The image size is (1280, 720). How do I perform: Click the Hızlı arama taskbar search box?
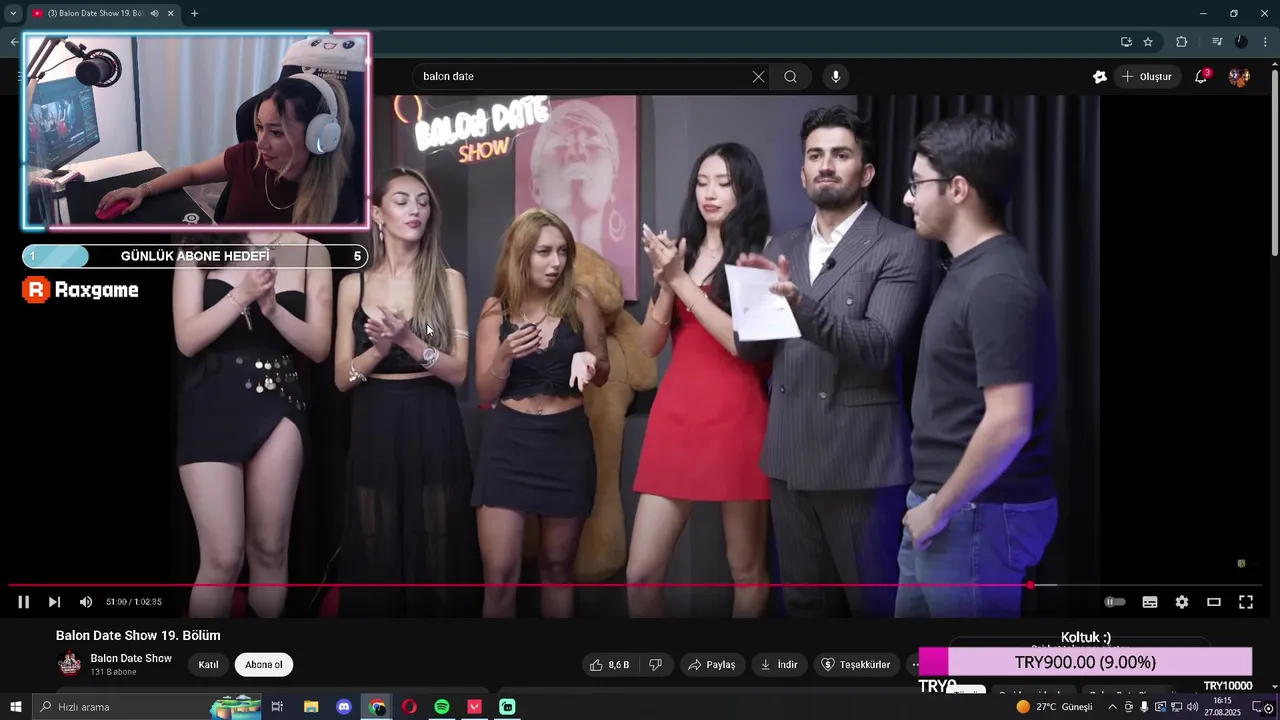click(147, 707)
